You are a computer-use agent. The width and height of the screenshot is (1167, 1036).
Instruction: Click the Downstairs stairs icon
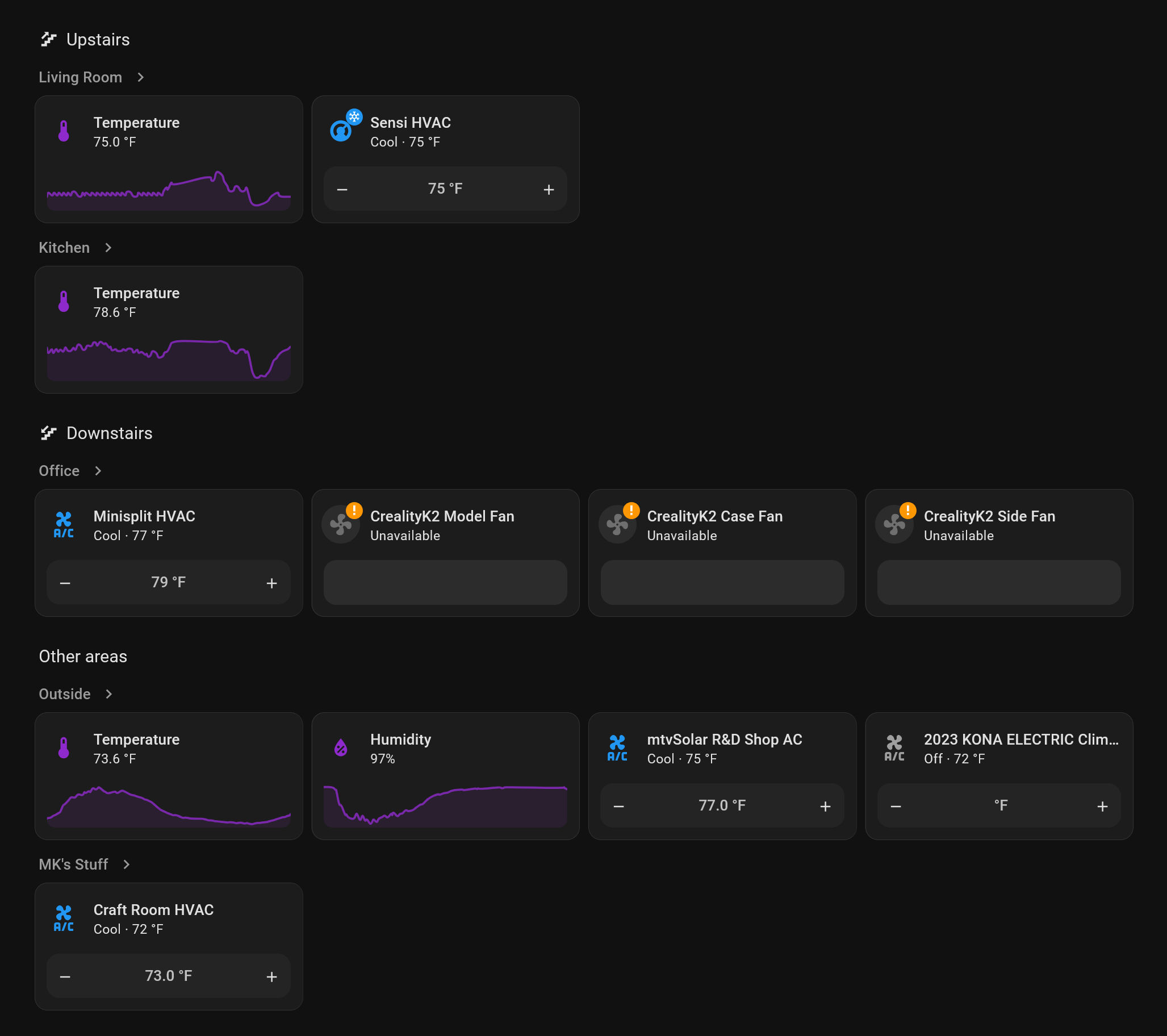[x=48, y=433]
